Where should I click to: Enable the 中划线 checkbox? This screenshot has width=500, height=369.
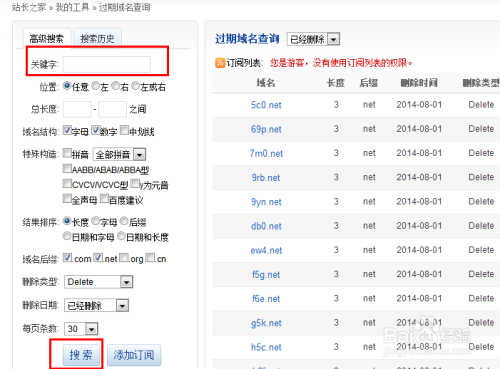click(x=124, y=130)
